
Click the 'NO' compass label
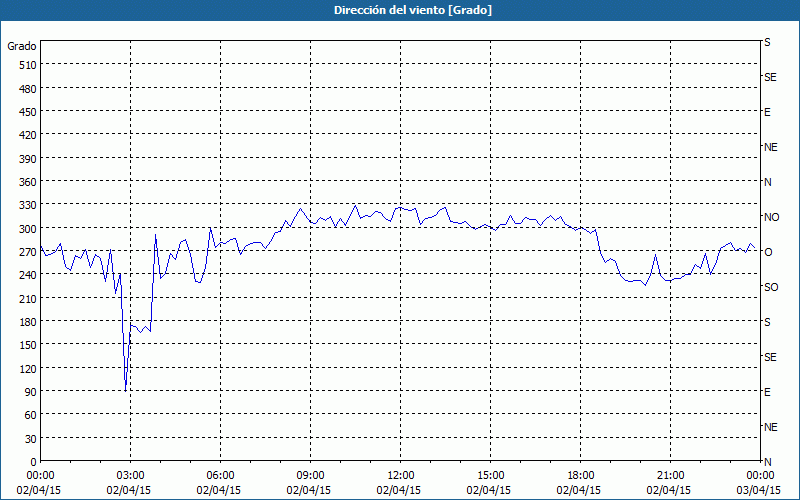coord(771,217)
